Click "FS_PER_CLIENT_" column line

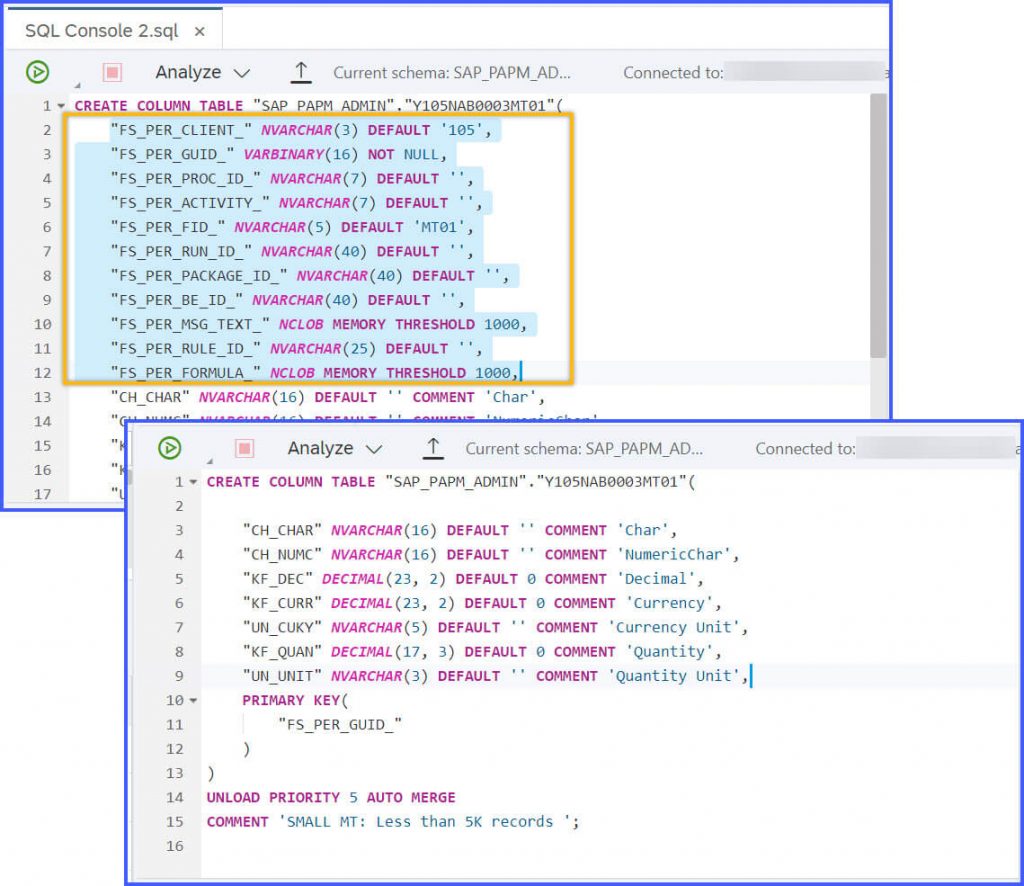[300, 130]
